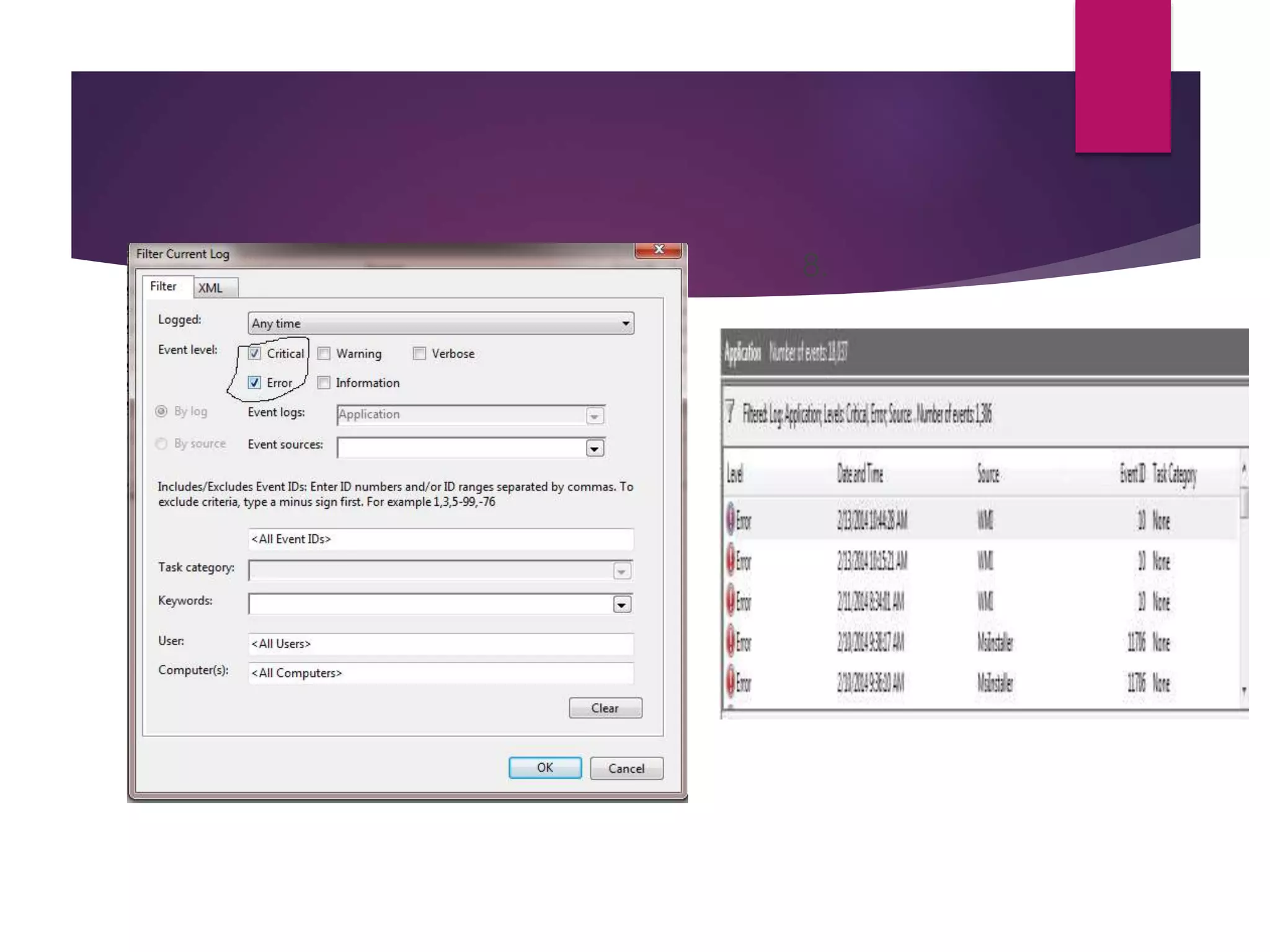The height and width of the screenshot is (952, 1270).
Task: Expand the Event sources dropdown
Action: pyautogui.click(x=594, y=448)
